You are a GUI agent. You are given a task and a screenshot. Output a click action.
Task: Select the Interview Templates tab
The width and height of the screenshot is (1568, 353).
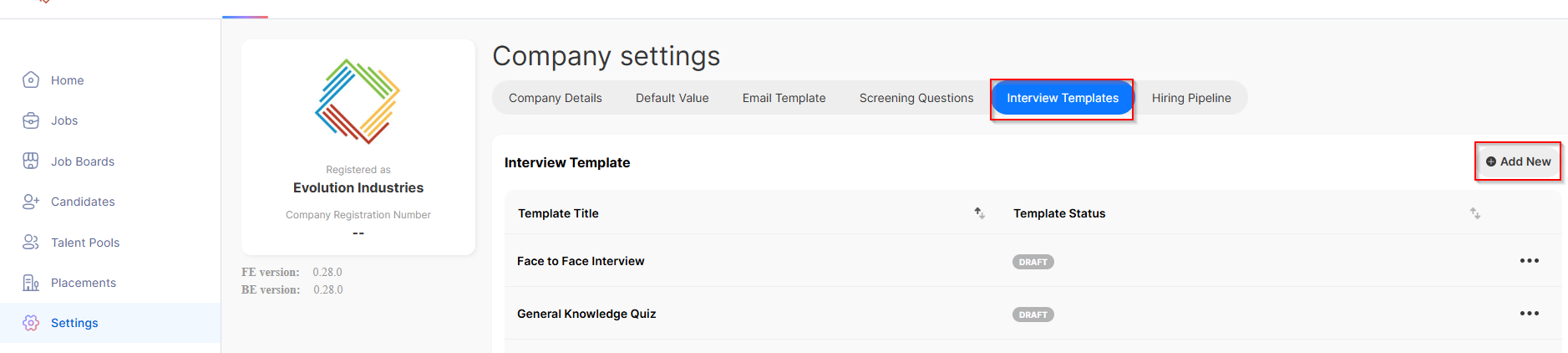click(1062, 98)
